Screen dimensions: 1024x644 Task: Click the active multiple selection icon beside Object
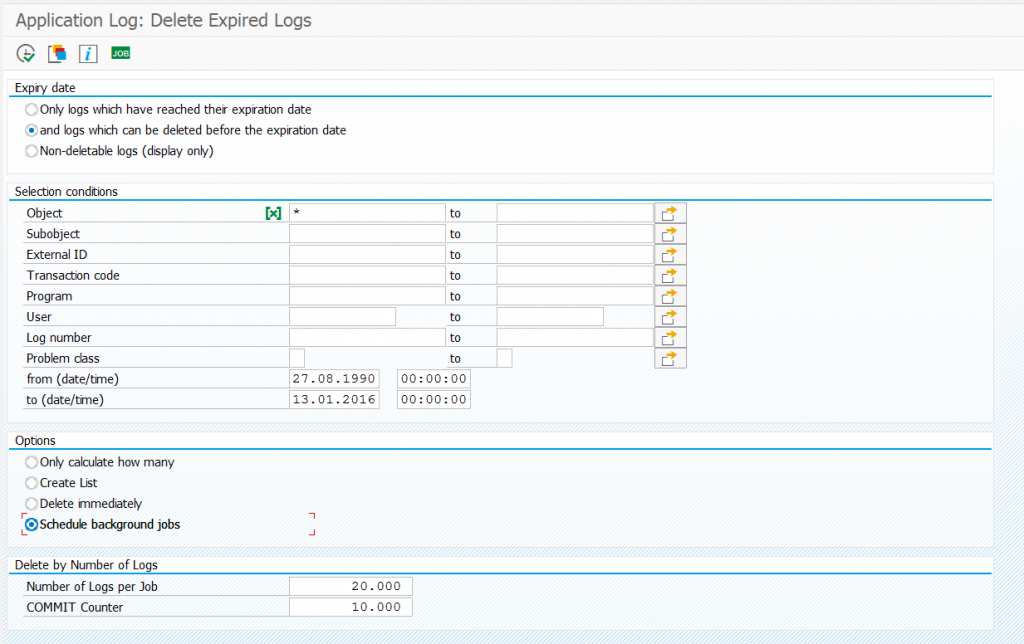271,212
